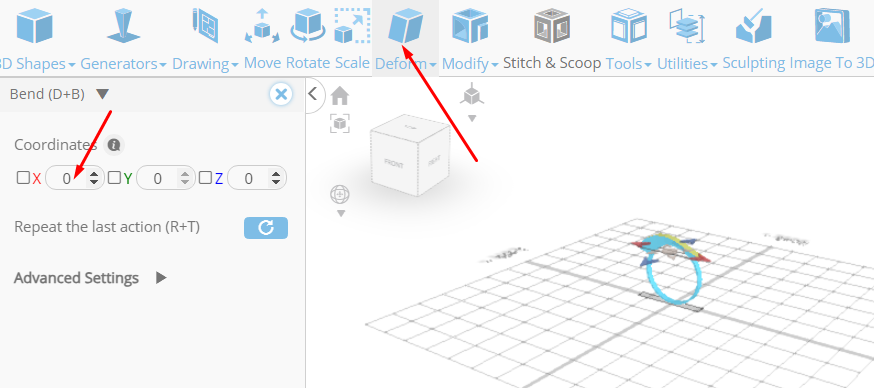Enable the Z coordinate checkbox
The width and height of the screenshot is (874, 388).
coord(205,178)
